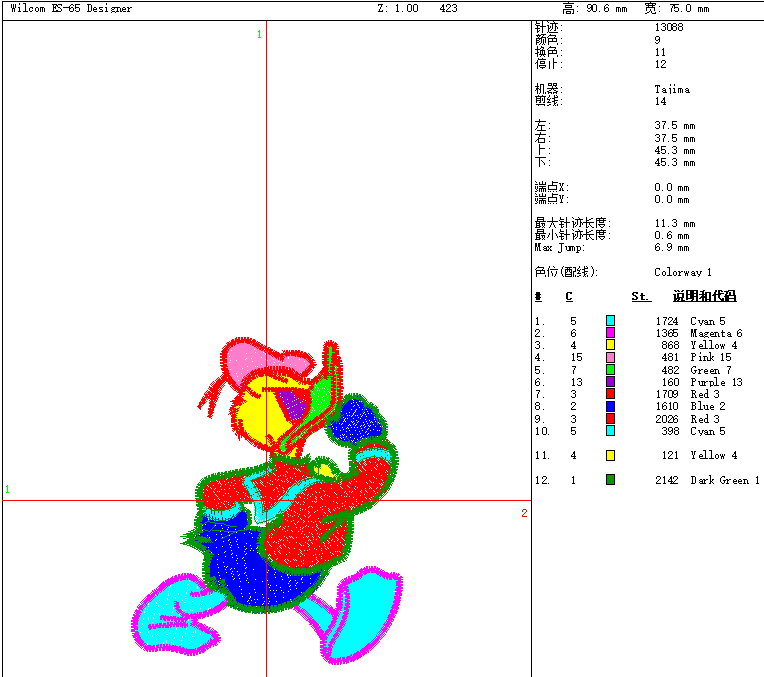Select the yellow swatch beside 121 stitches
Screen dimensions: 764x677
610,455
